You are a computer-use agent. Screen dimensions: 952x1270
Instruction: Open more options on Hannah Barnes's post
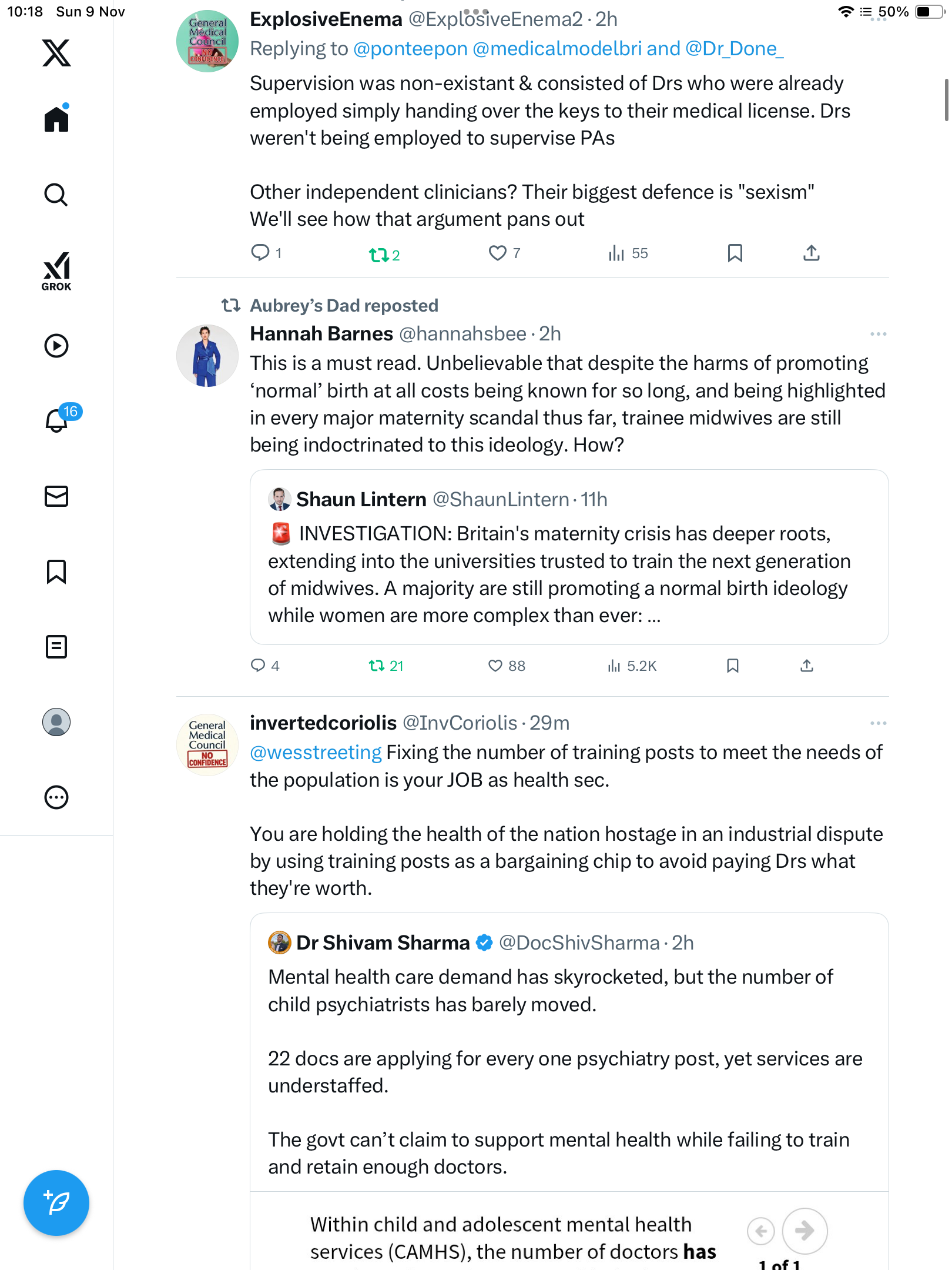(878, 334)
